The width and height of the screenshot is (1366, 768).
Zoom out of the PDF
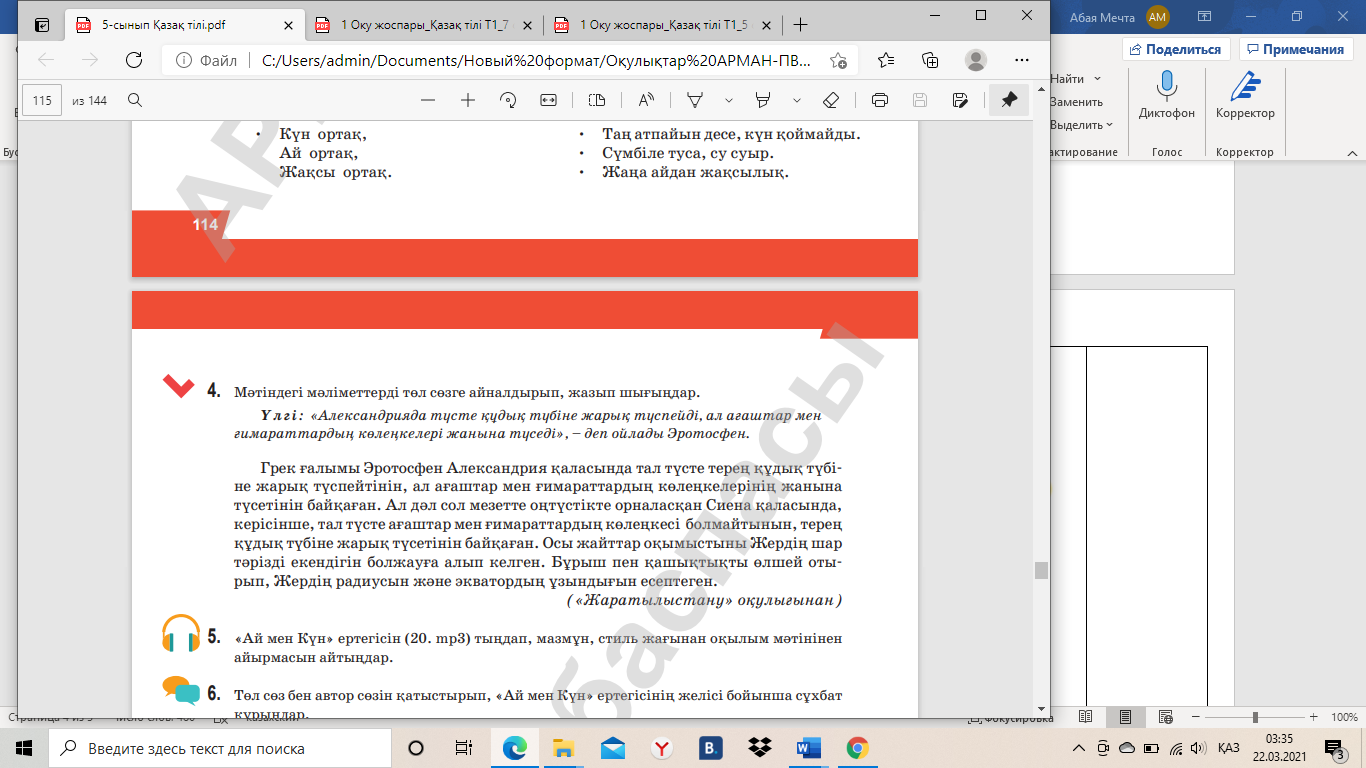[428, 100]
